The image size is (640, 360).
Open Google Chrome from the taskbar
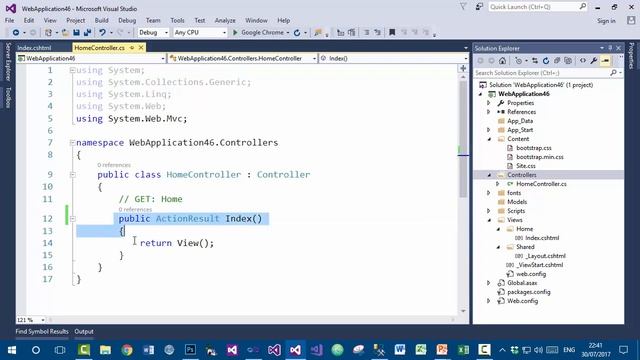(x=127, y=350)
